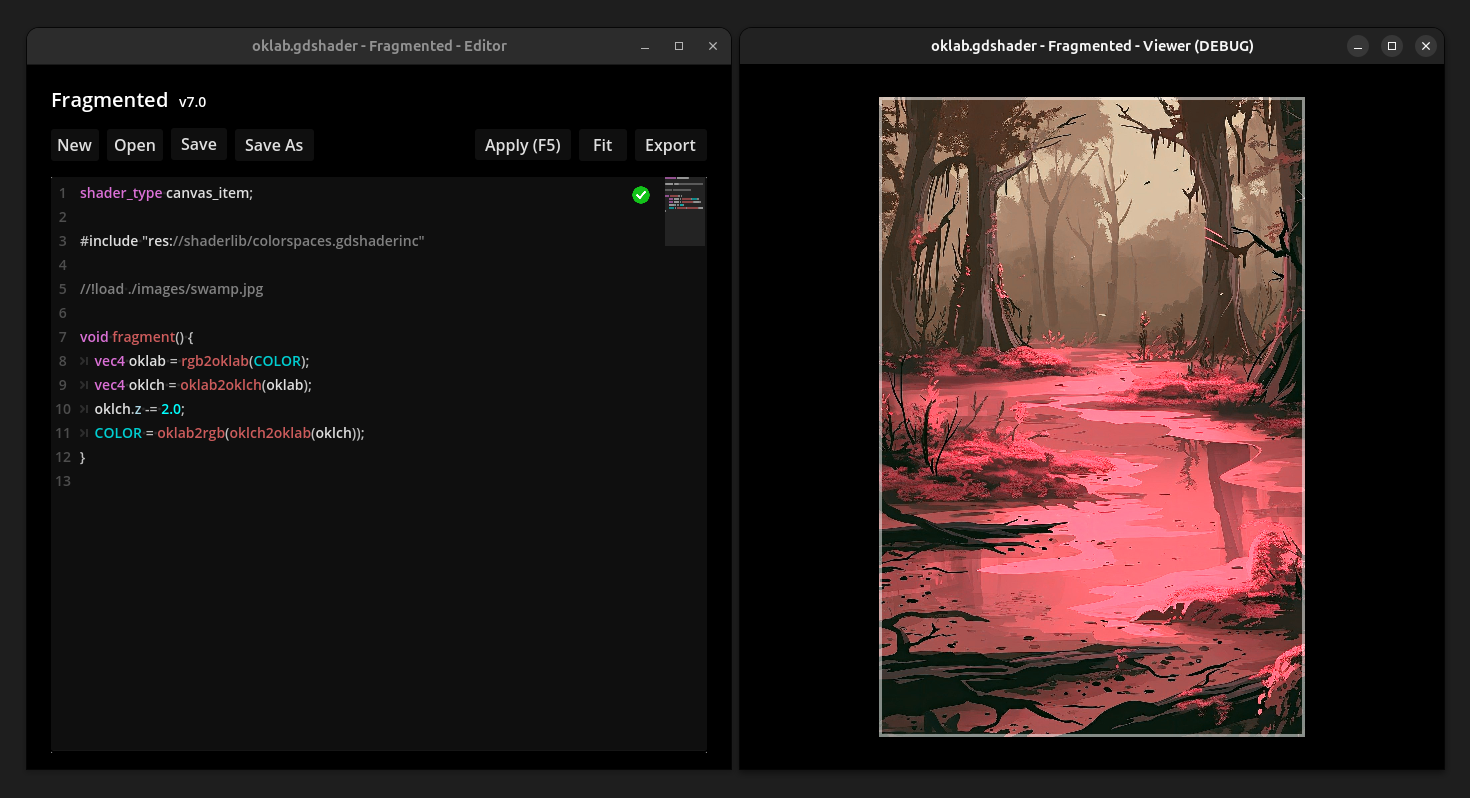The width and height of the screenshot is (1470, 798).
Task: Minimize the Editor window
Action: [x=644, y=46]
